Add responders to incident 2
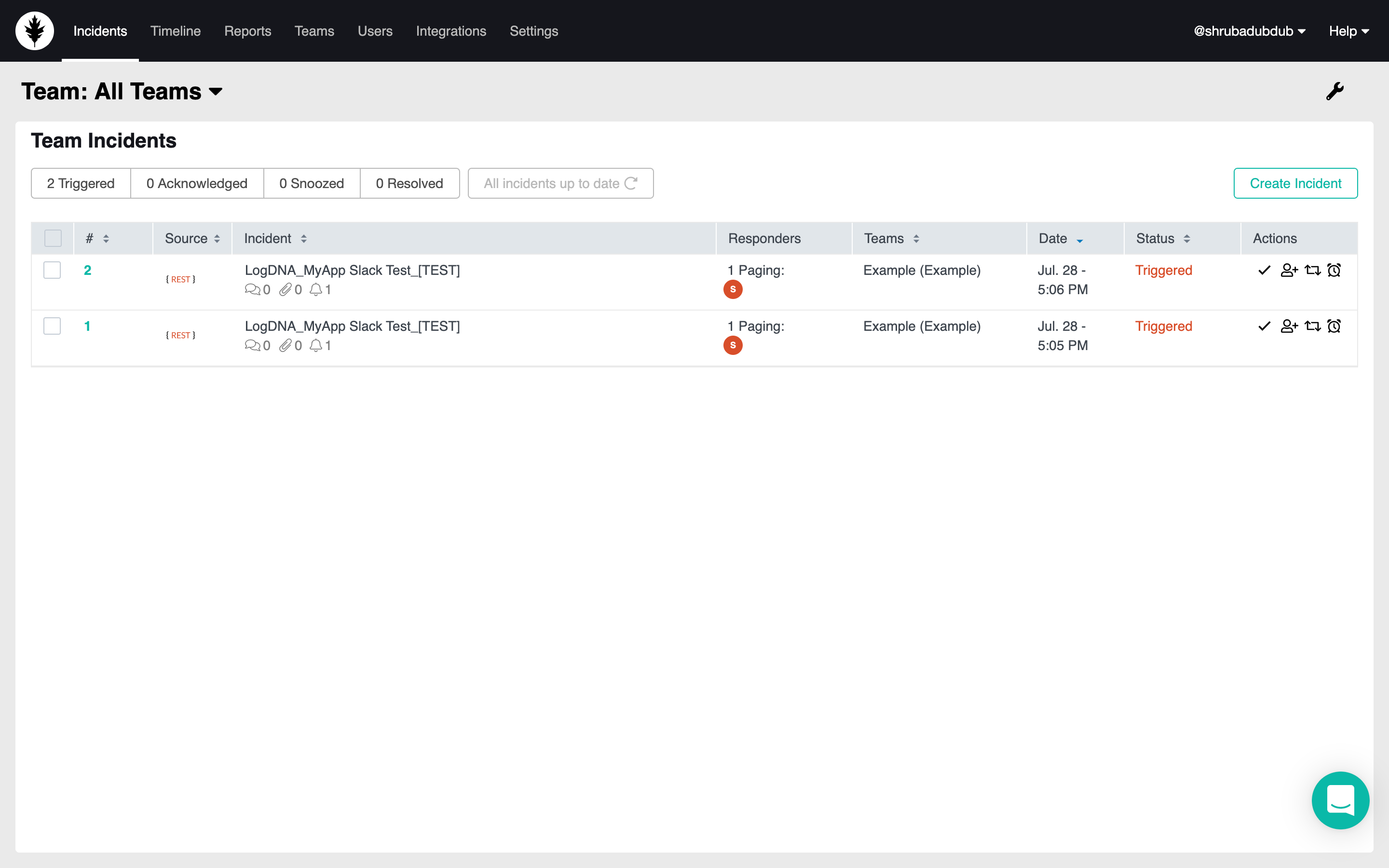Viewport: 1389px width, 868px height. coord(1289,271)
